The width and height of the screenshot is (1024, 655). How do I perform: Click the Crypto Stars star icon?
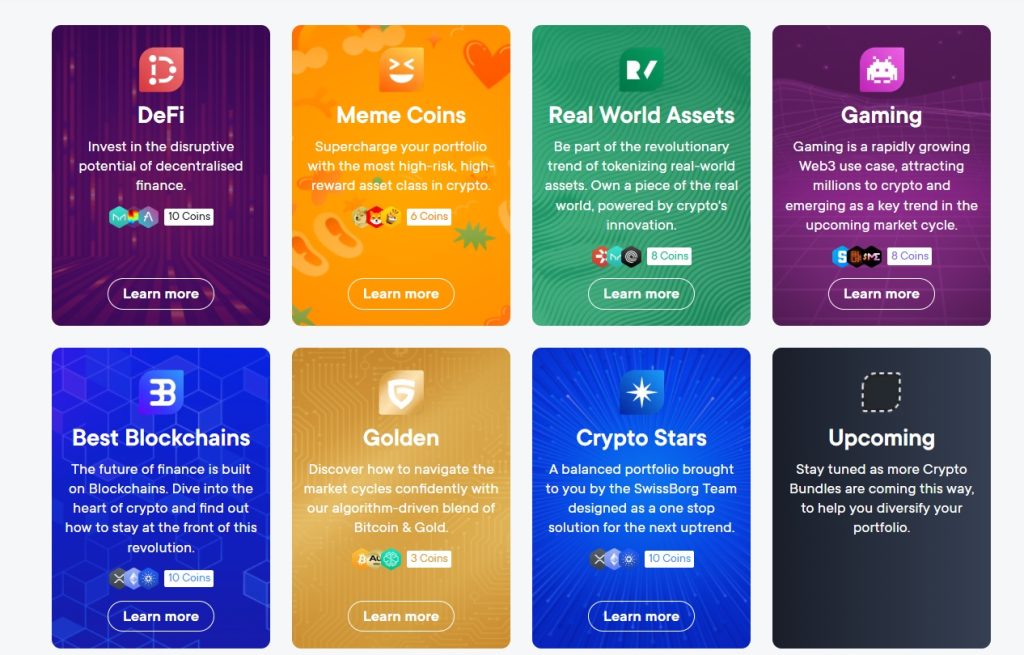(x=641, y=393)
